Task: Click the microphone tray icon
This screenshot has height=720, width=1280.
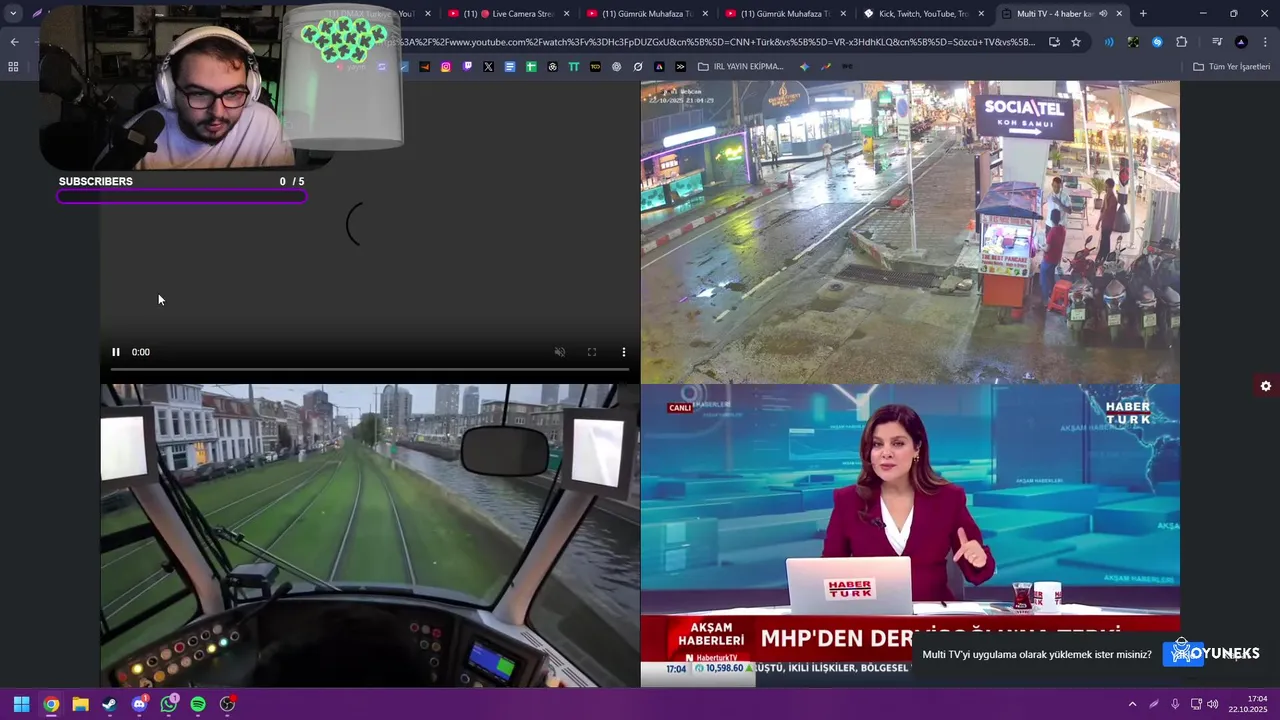Action: tap(1175, 704)
